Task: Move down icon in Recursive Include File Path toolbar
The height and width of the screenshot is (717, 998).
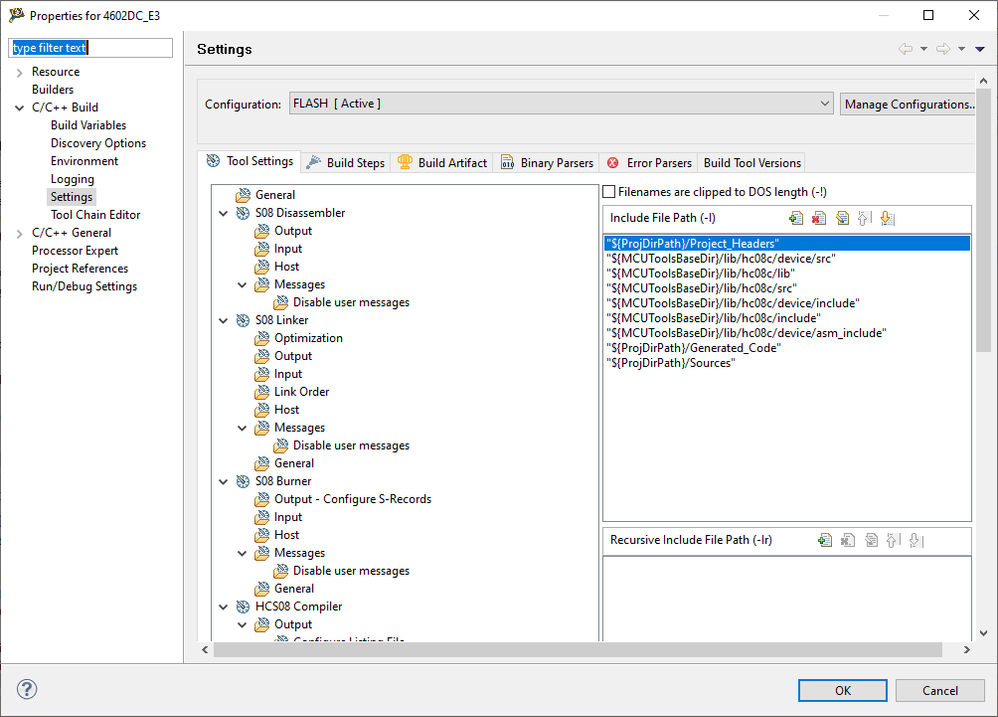Action: coord(917,540)
